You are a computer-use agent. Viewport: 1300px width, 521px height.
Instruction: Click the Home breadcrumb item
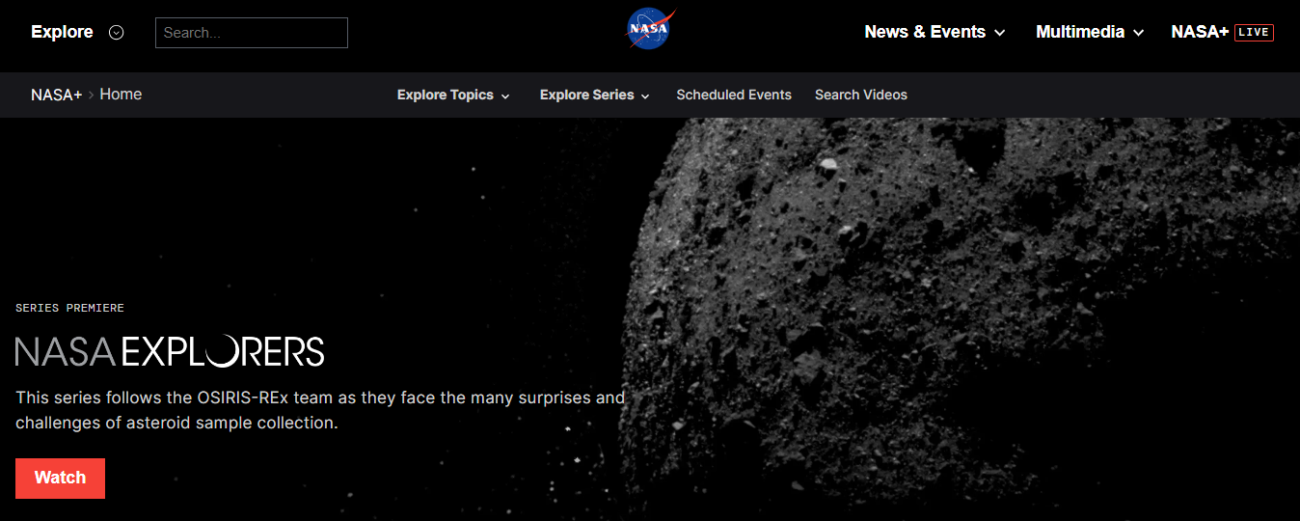coord(120,94)
